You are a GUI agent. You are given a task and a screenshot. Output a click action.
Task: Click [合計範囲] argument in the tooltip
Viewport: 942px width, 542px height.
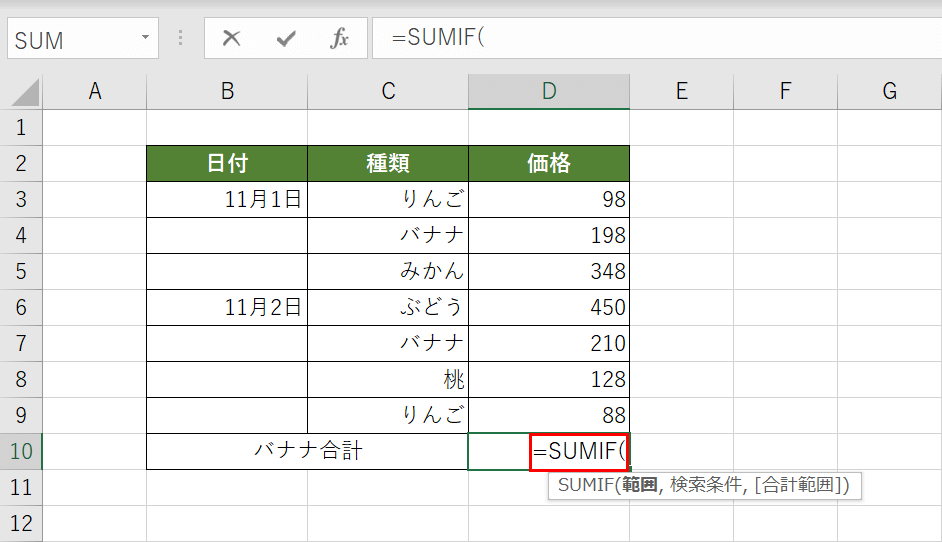coord(798,485)
